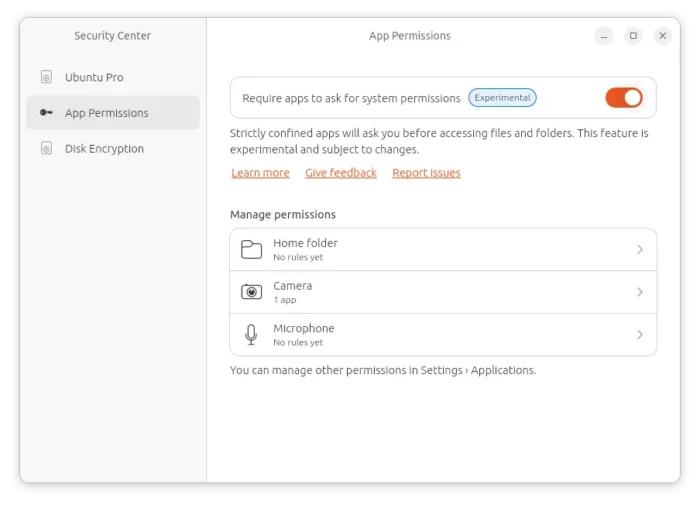Disable the require apps permissions switch
This screenshot has height=505, width=700.
624,98
